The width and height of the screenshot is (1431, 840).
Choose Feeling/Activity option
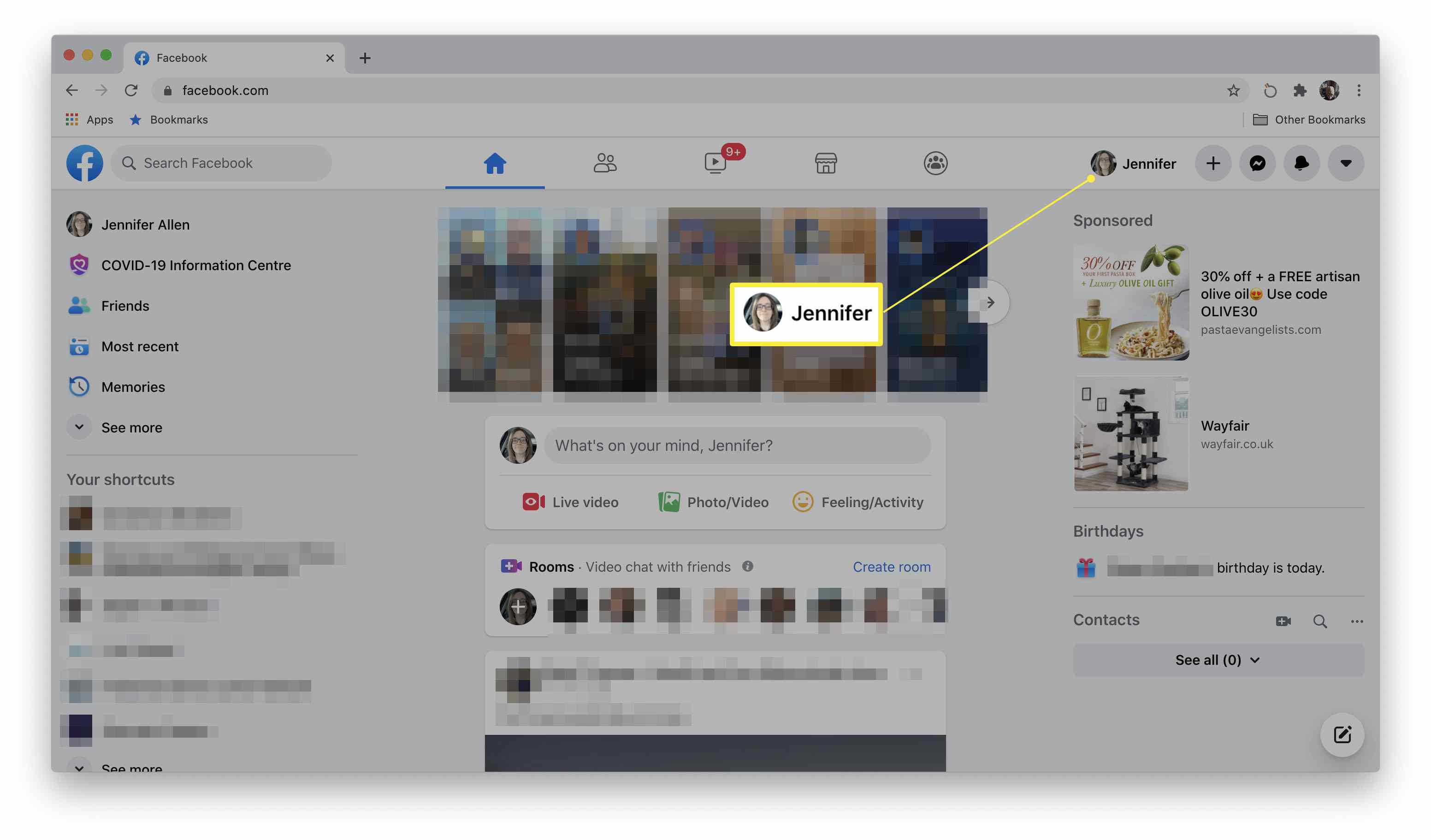[858, 503]
